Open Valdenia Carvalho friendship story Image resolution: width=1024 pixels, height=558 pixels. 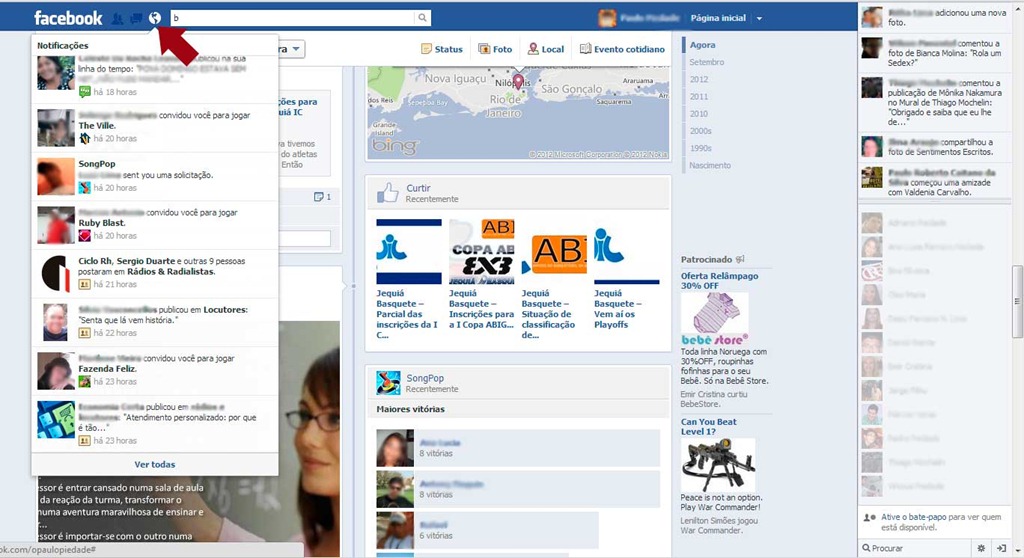[x=936, y=182]
